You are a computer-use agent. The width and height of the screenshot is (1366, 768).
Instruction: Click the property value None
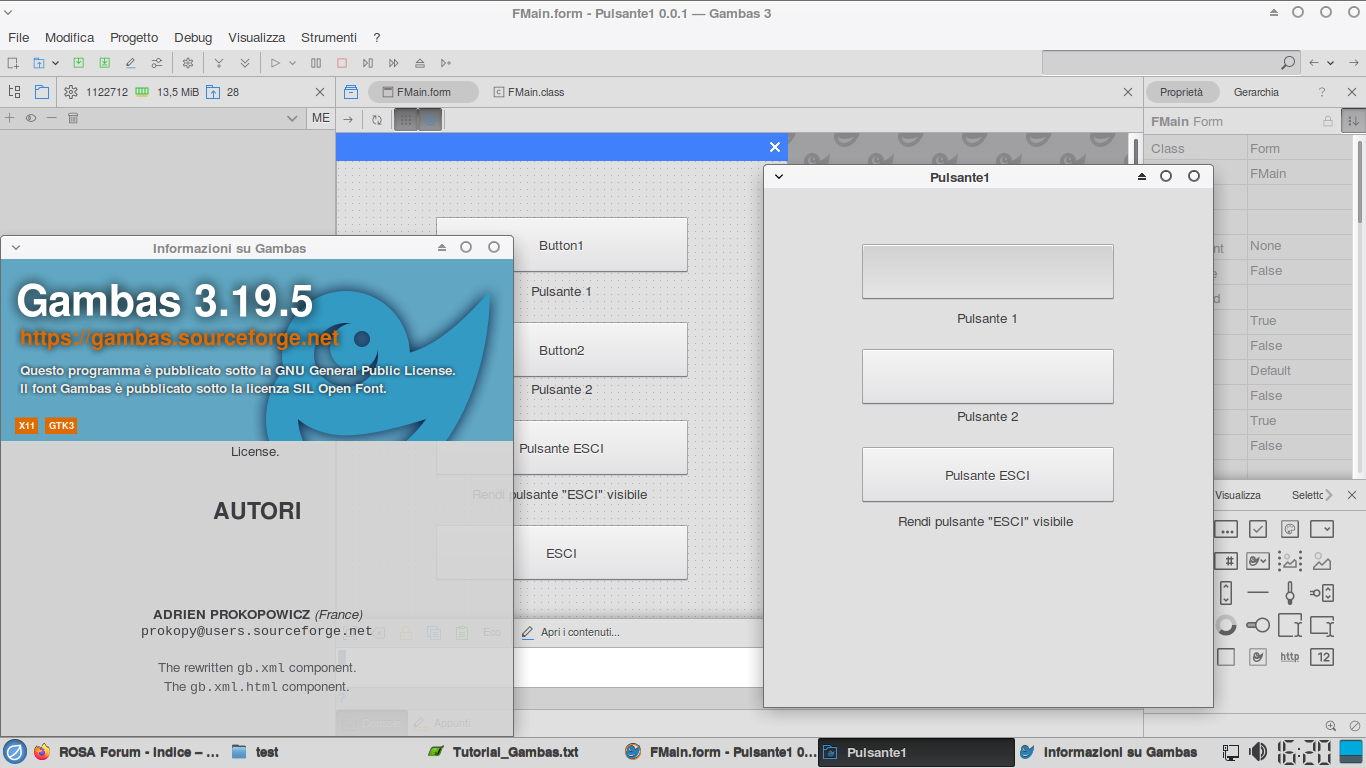click(1299, 246)
